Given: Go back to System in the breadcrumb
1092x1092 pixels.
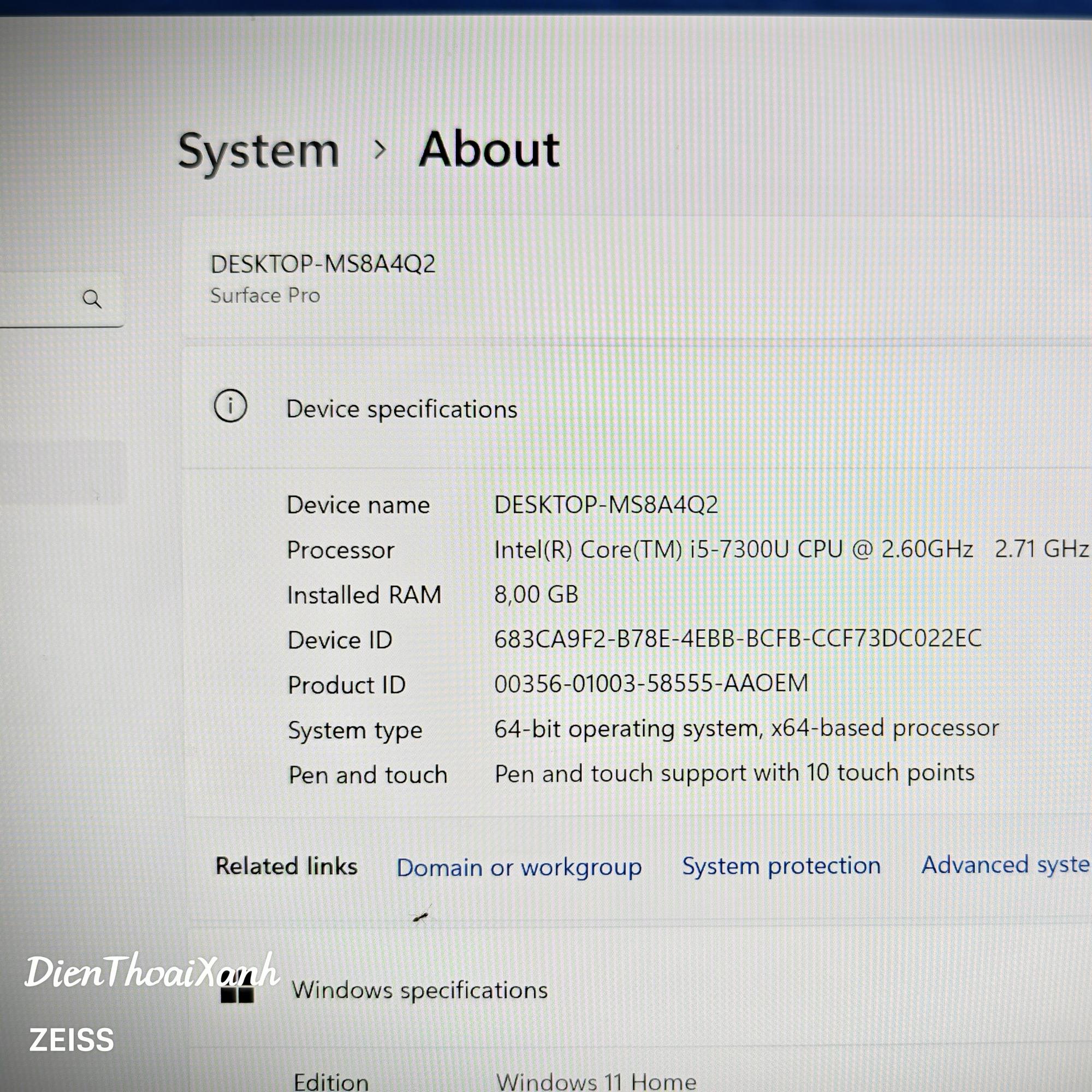Looking at the screenshot, I should click(x=258, y=151).
